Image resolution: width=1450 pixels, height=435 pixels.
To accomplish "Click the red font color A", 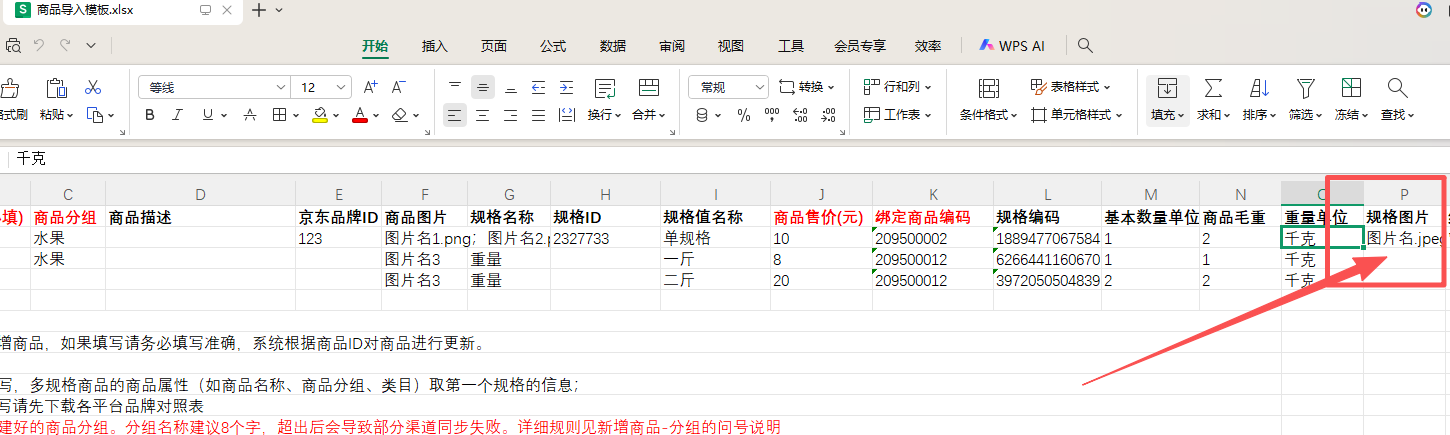I will pos(360,115).
